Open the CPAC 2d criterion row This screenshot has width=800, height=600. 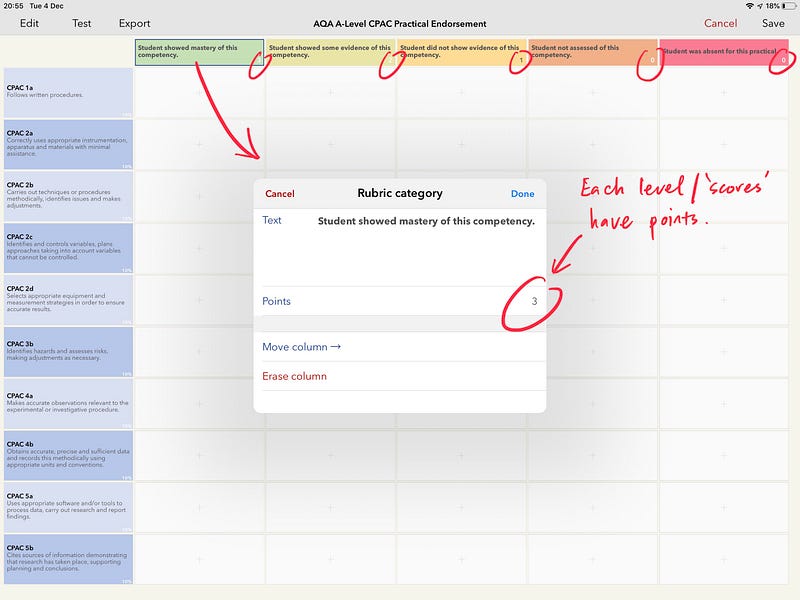pyautogui.click(x=68, y=300)
